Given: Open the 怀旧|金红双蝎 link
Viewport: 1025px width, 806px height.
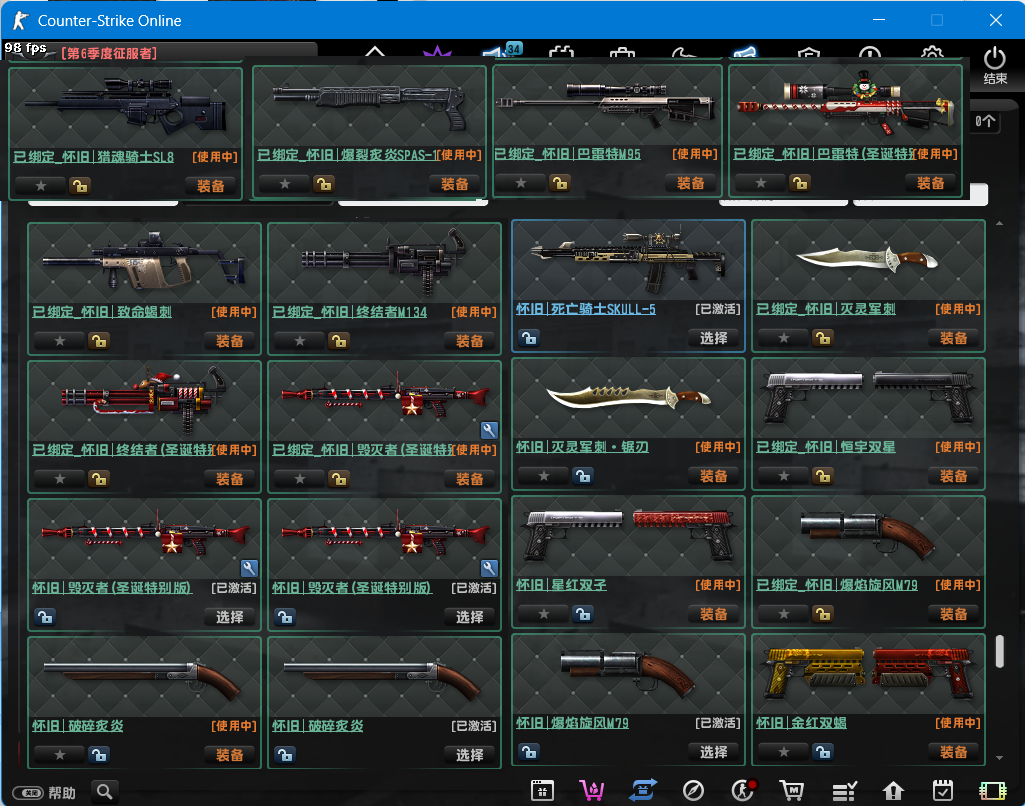Looking at the screenshot, I should point(801,722).
